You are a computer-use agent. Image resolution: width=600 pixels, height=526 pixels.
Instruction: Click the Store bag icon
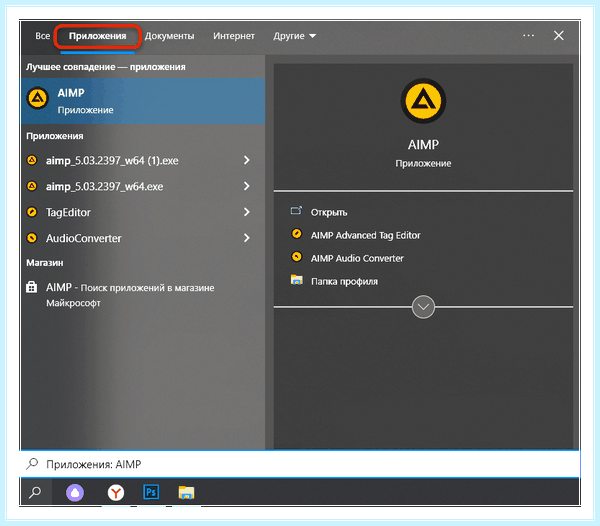click(x=31, y=287)
